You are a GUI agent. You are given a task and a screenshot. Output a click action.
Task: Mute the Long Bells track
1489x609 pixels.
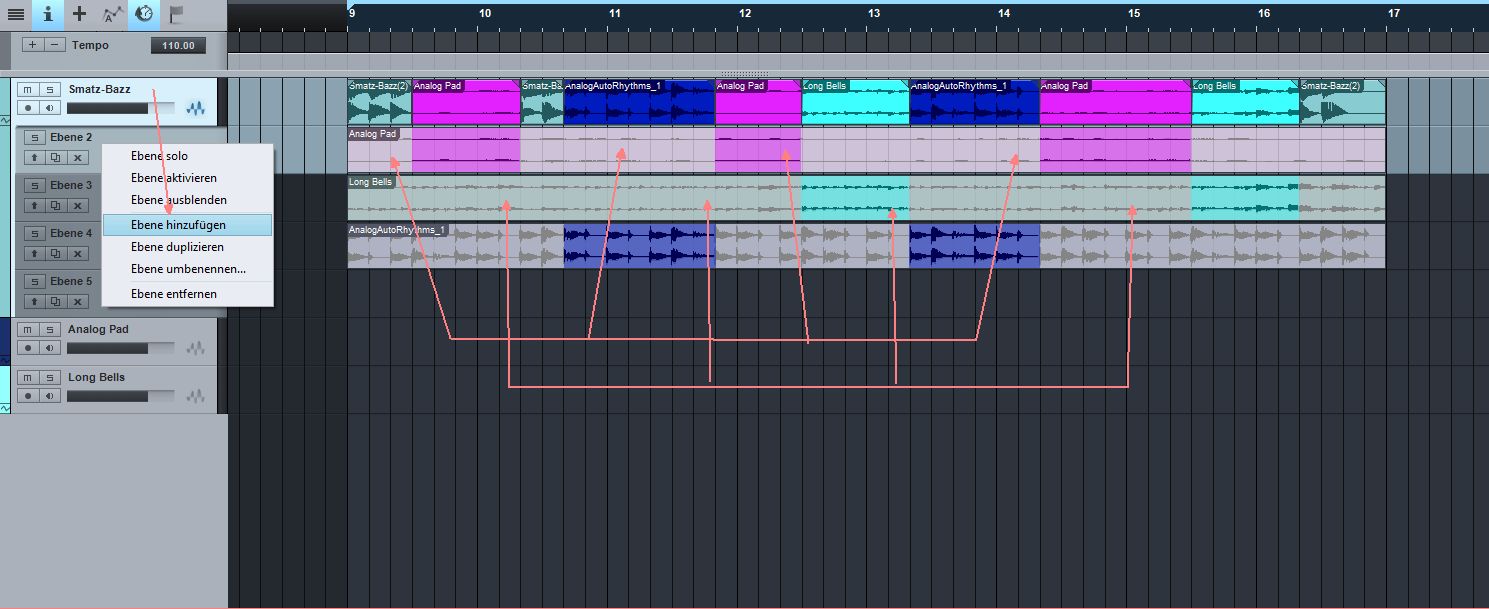click(28, 378)
